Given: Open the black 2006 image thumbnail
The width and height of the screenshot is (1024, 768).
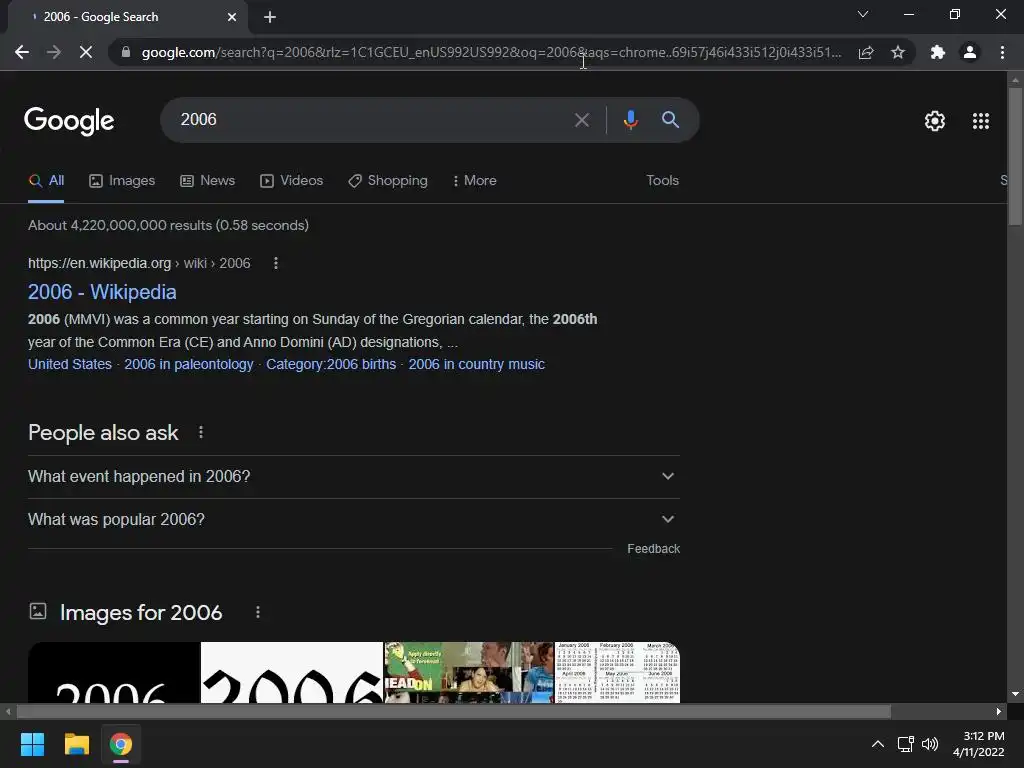Looking at the screenshot, I should (114, 673).
